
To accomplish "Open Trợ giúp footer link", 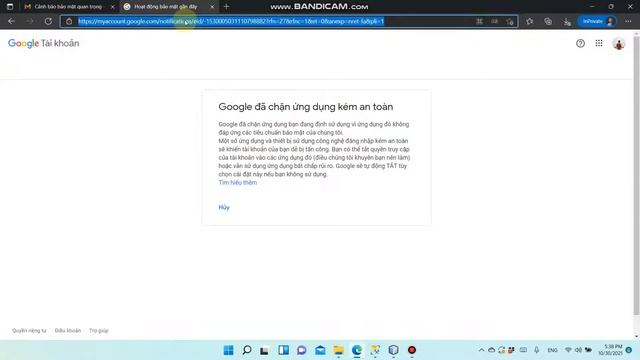I will click(x=99, y=331).
